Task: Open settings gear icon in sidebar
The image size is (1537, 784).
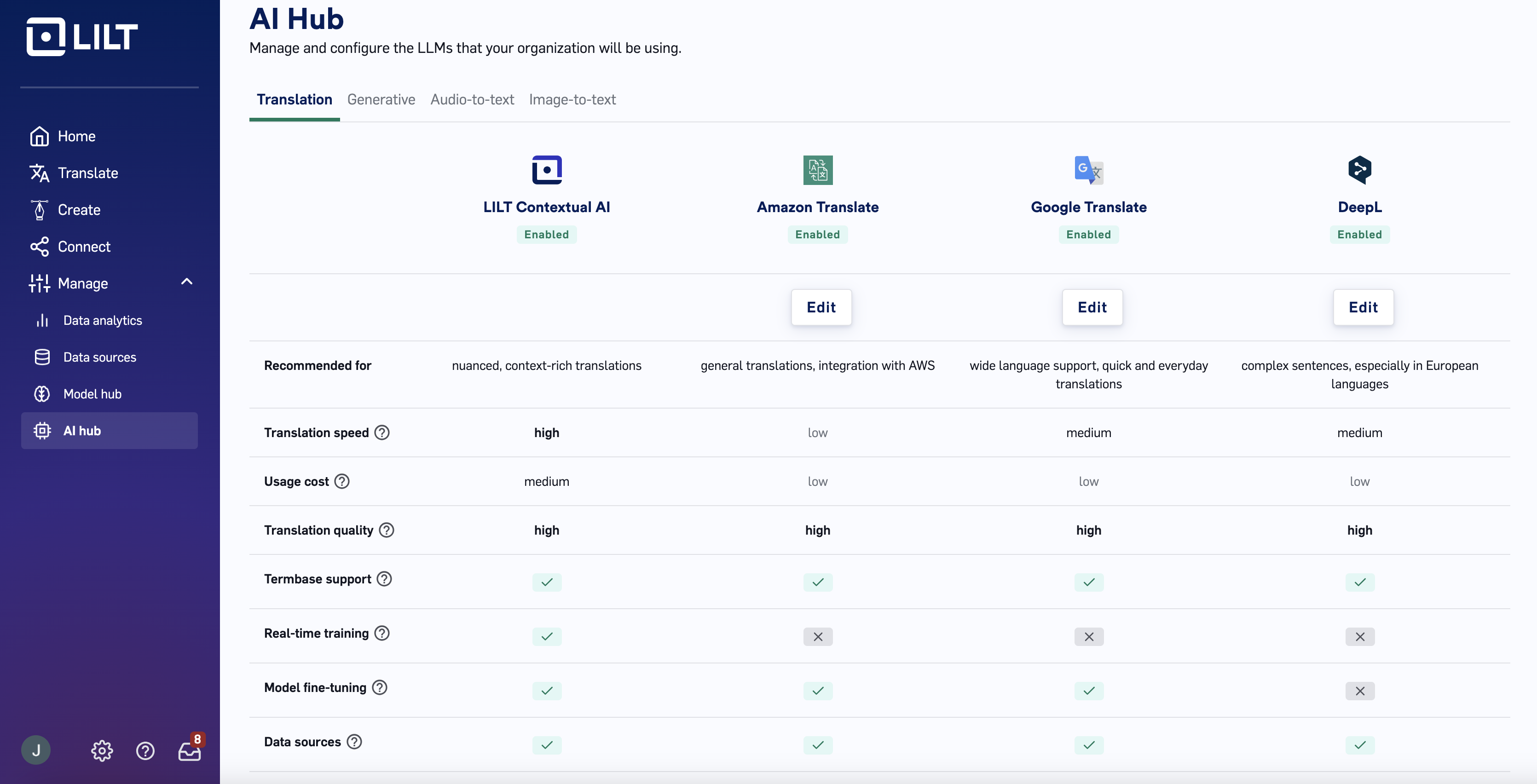Action: 102,750
